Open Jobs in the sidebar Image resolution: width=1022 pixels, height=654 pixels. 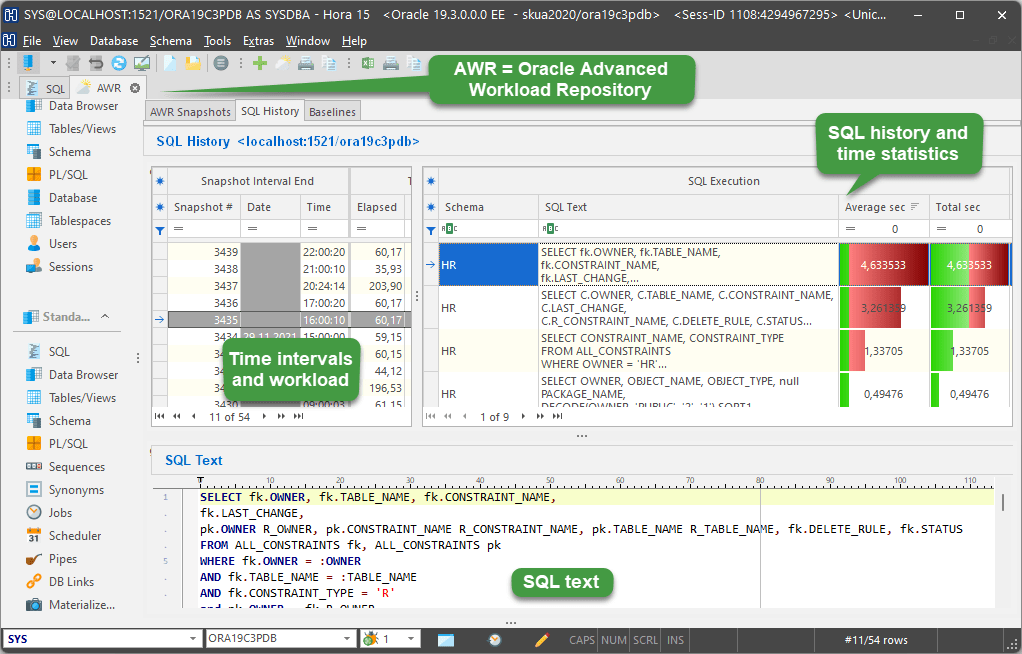pyautogui.click(x=49, y=513)
